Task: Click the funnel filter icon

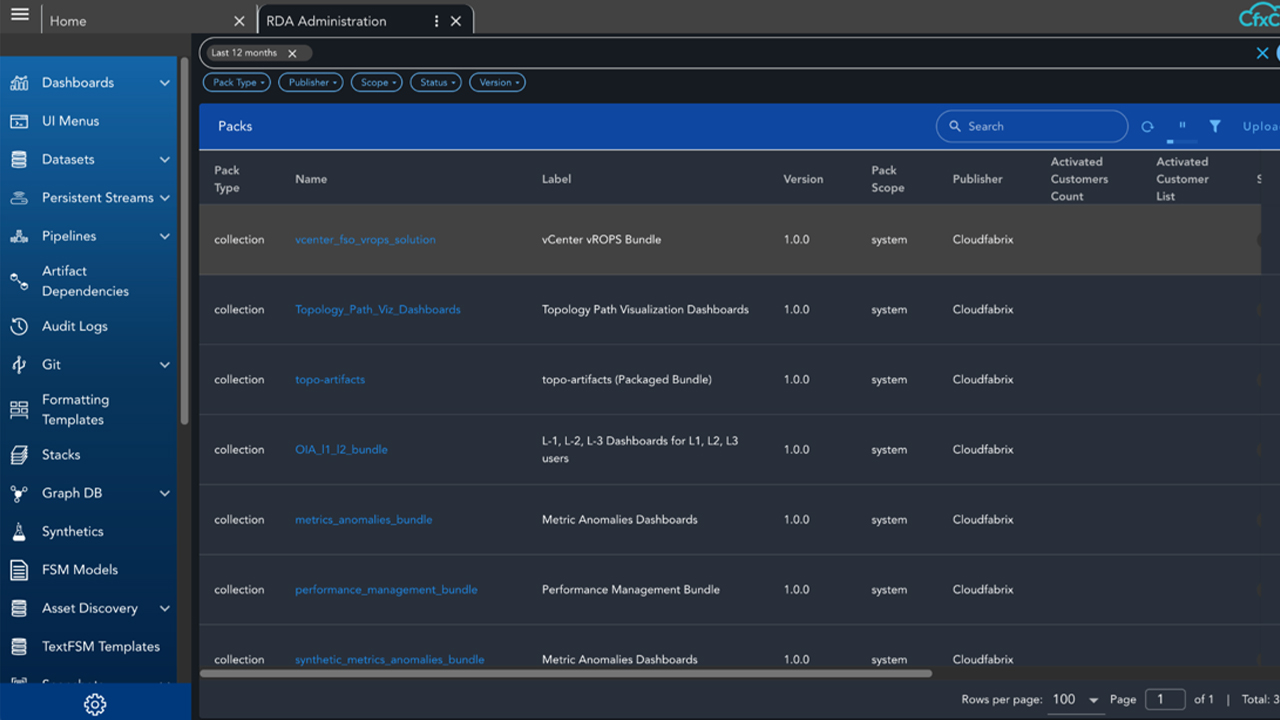Action: click(x=1215, y=126)
